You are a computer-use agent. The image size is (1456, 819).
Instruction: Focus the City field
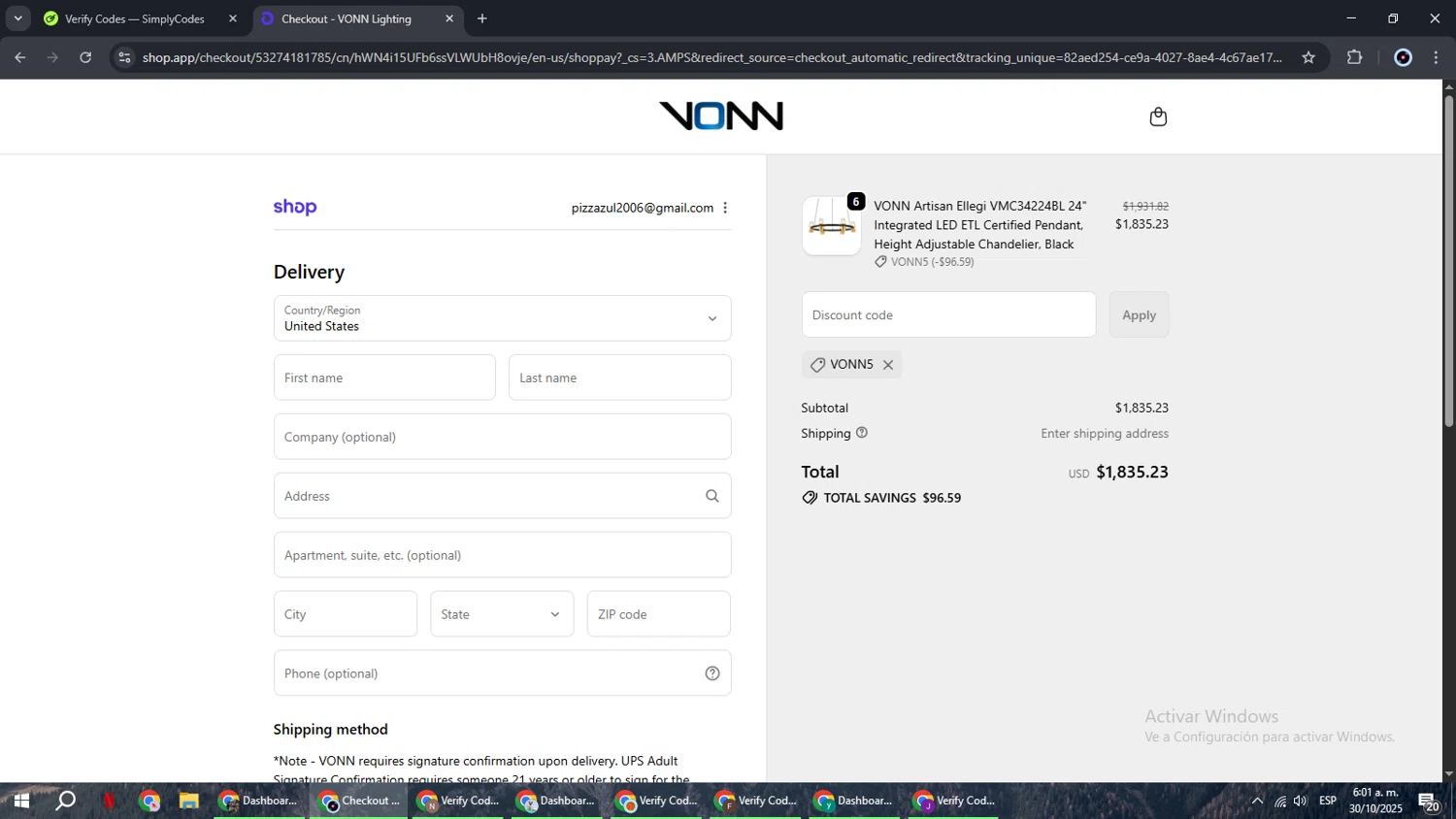[x=346, y=614]
